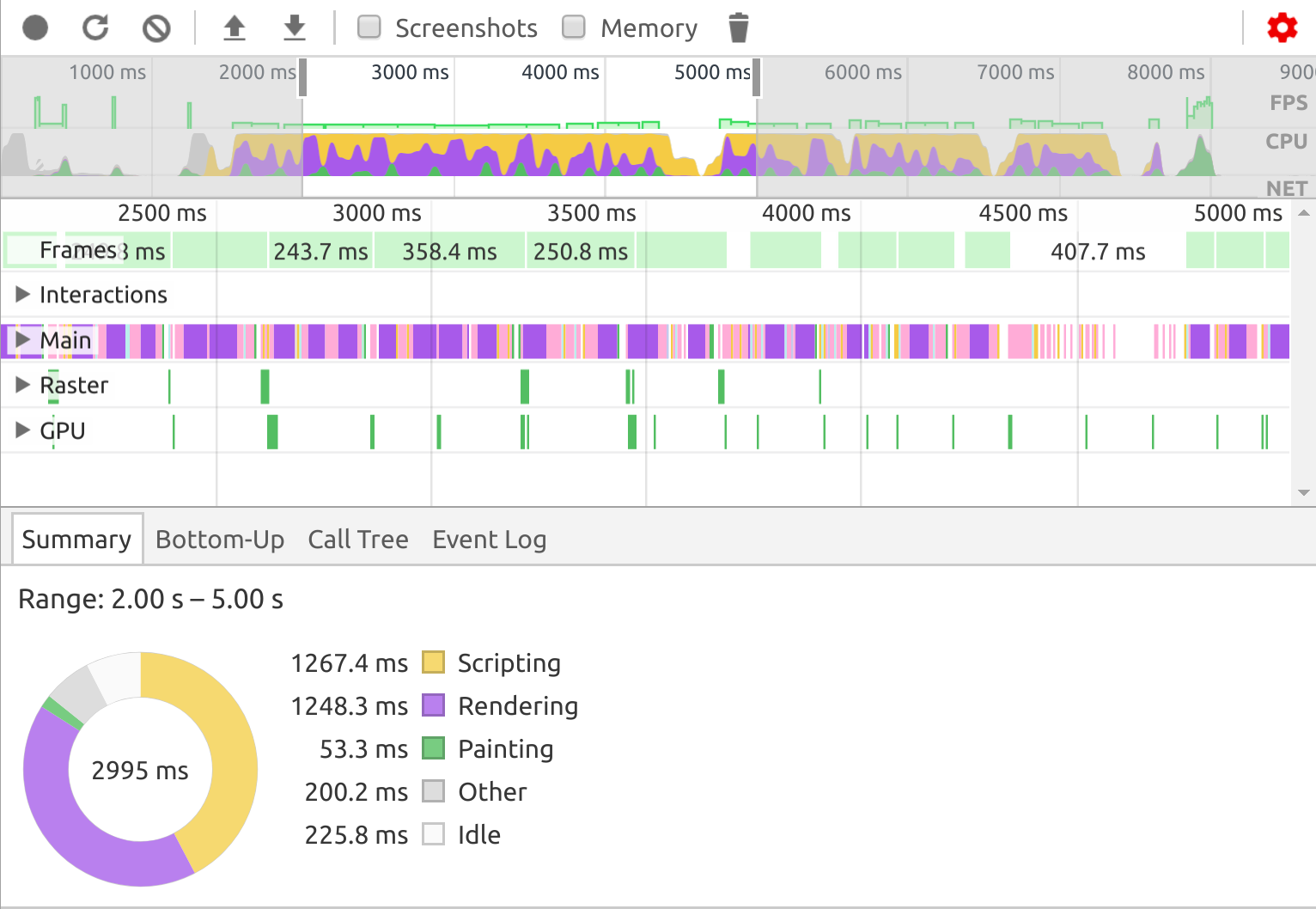Select the 407.7 ms frame
Image resolution: width=1316 pixels, height=909 pixels.
[x=1098, y=252]
